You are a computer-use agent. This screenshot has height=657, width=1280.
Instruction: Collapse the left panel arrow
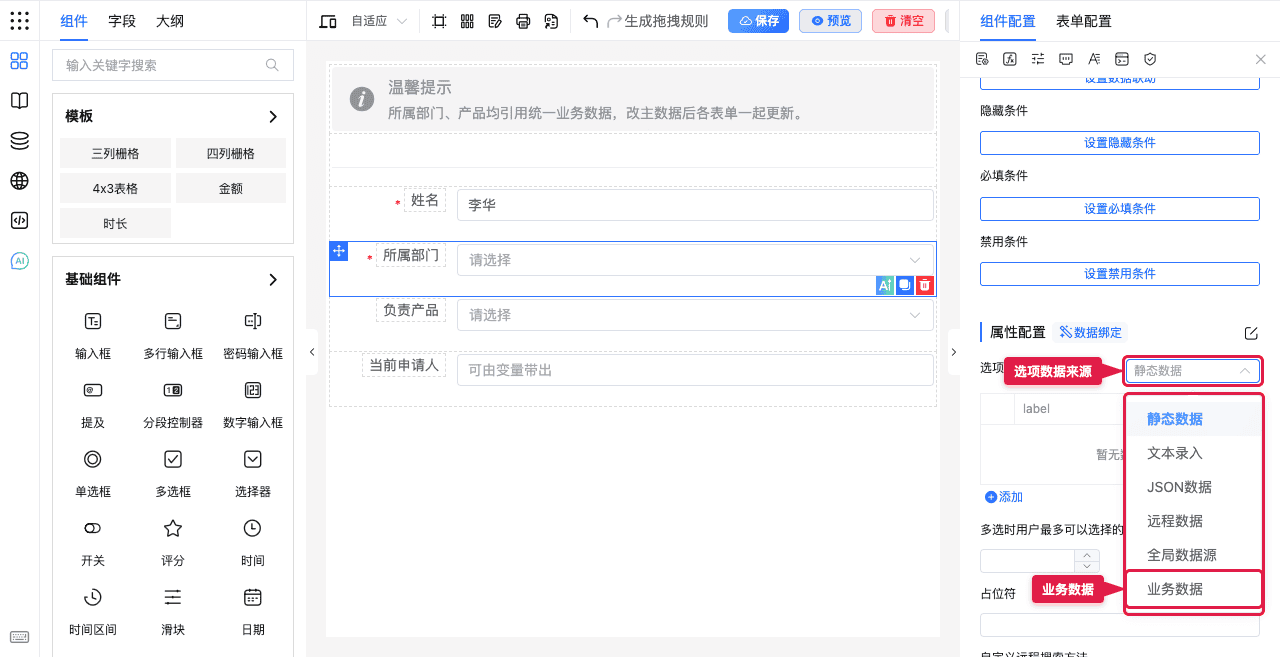click(312, 352)
